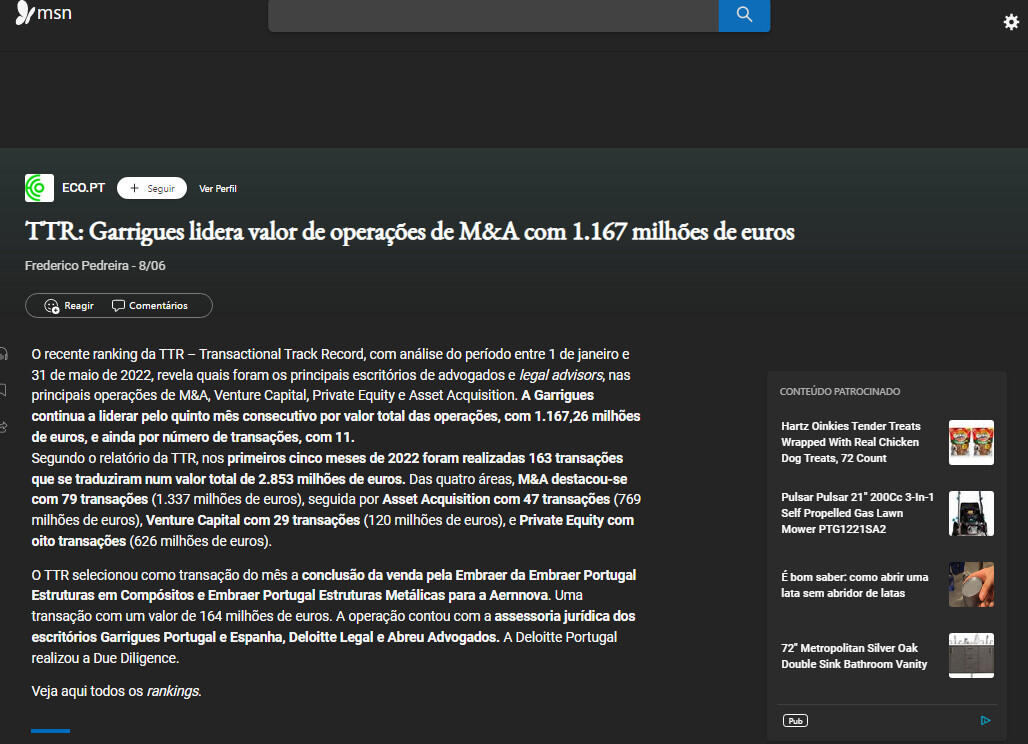The height and width of the screenshot is (744, 1028).
Task: Click the headphones listen icon in sidebar
Action: (x=4, y=353)
